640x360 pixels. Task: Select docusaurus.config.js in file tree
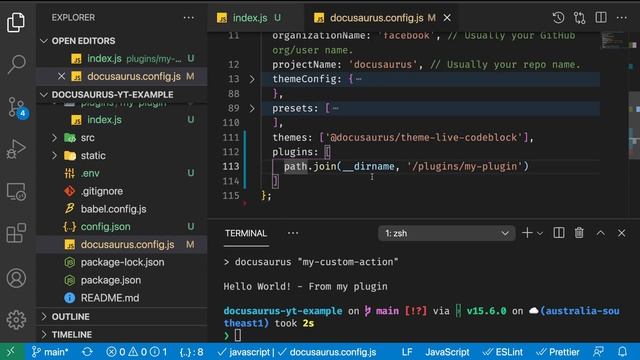[122, 244]
